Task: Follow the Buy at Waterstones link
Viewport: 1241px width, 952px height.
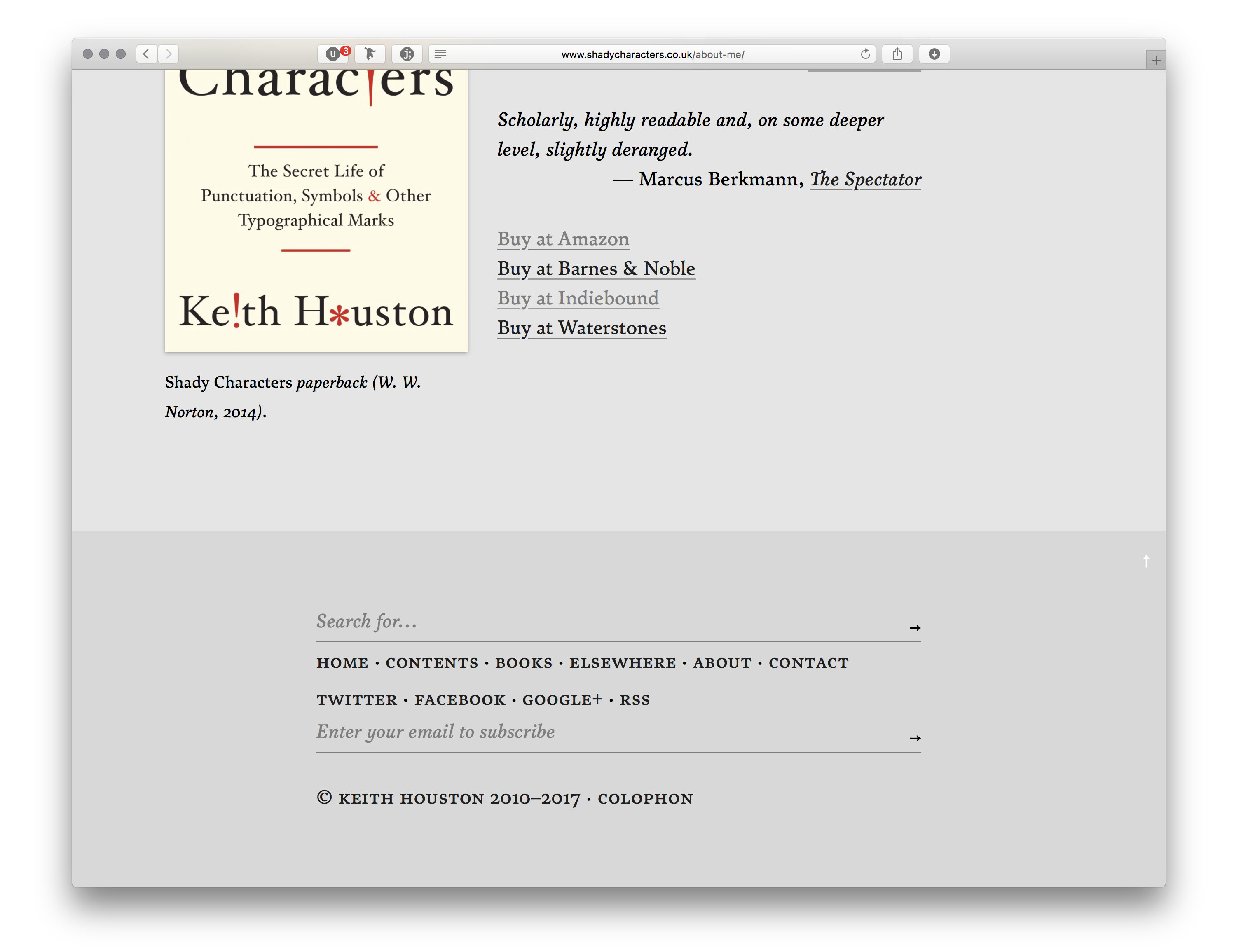Action: point(581,328)
